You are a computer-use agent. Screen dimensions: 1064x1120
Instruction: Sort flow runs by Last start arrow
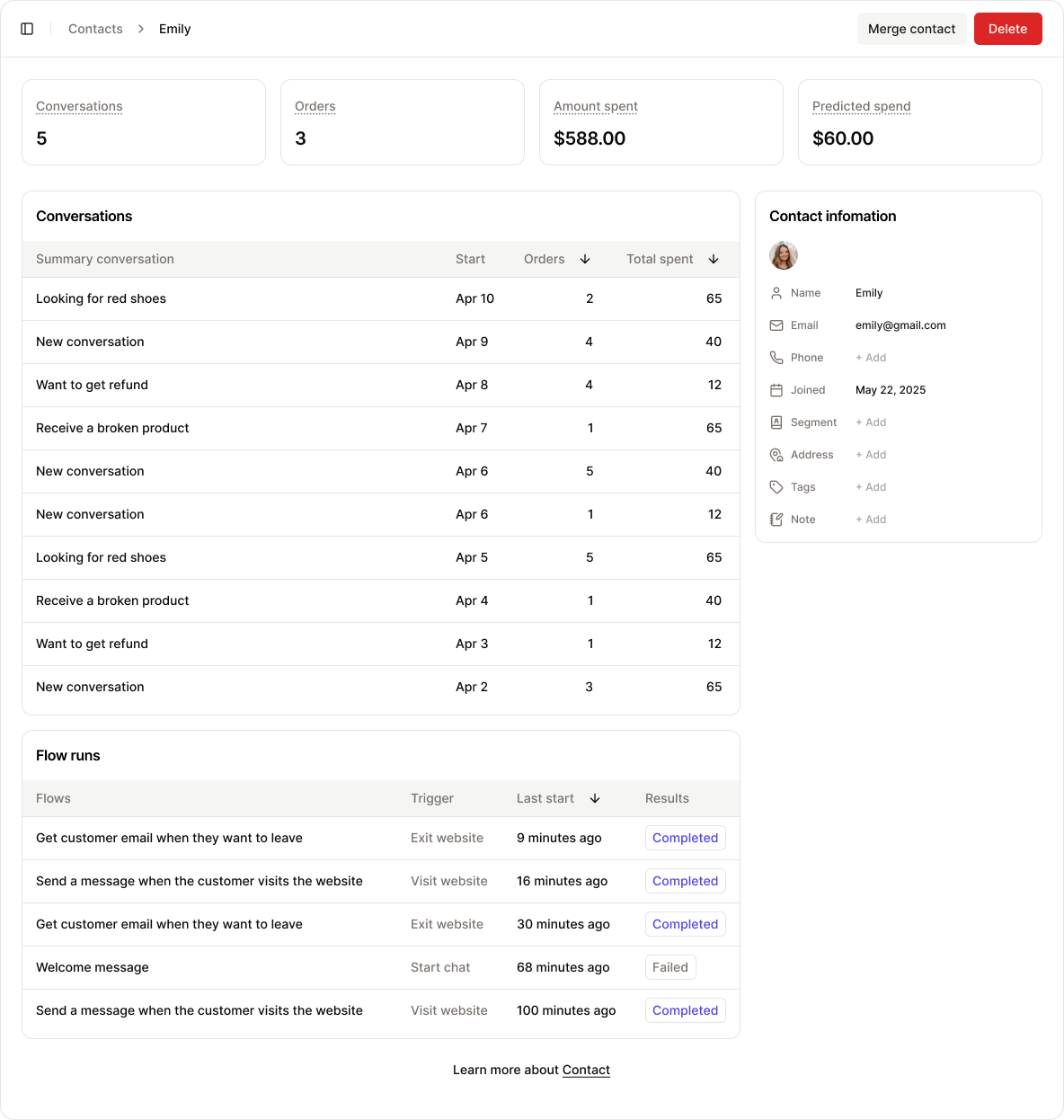tap(595, 798)
